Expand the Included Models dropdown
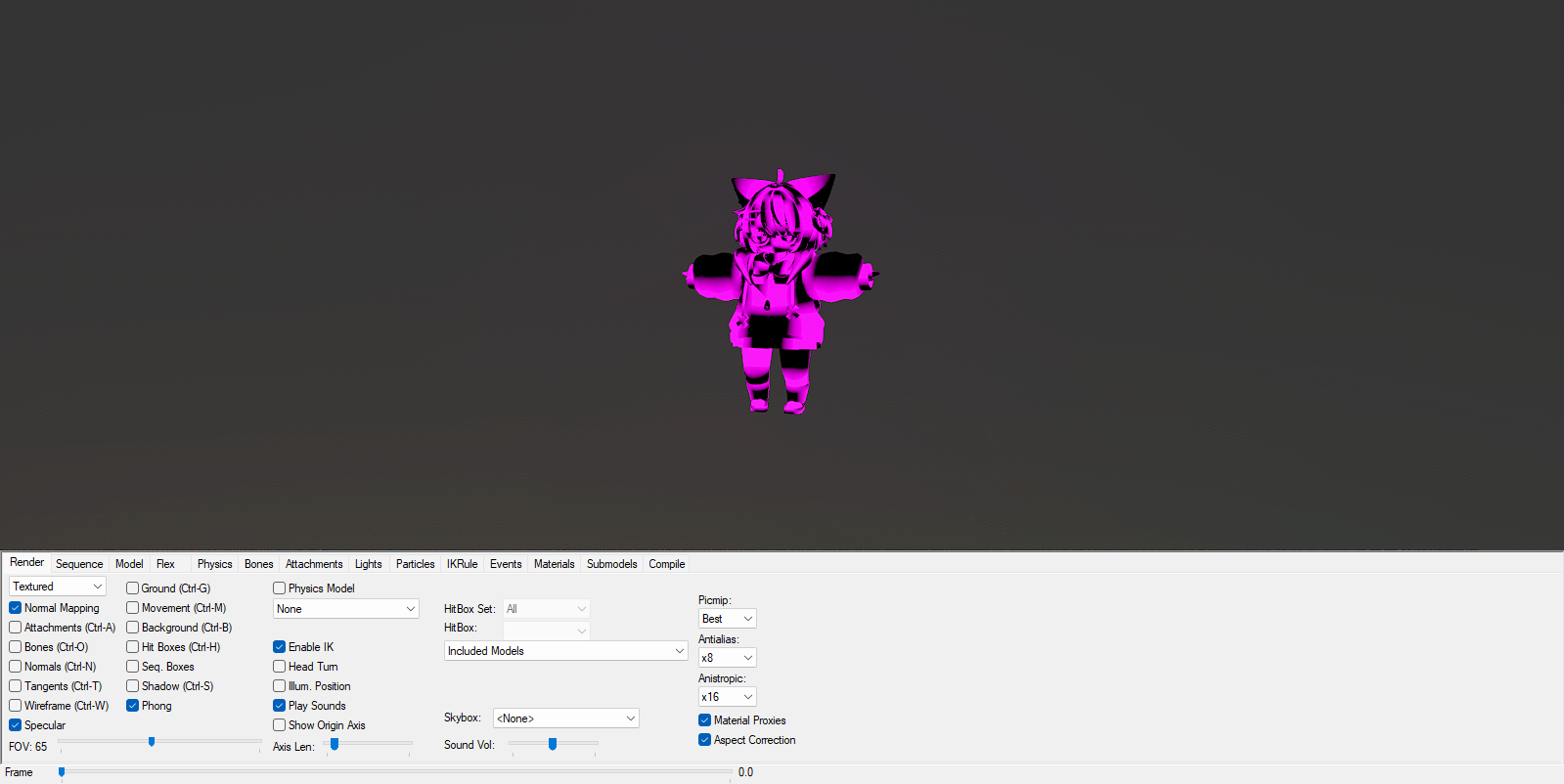The width and height of the screenshot is (1564, 784). (x=566, y=651)
